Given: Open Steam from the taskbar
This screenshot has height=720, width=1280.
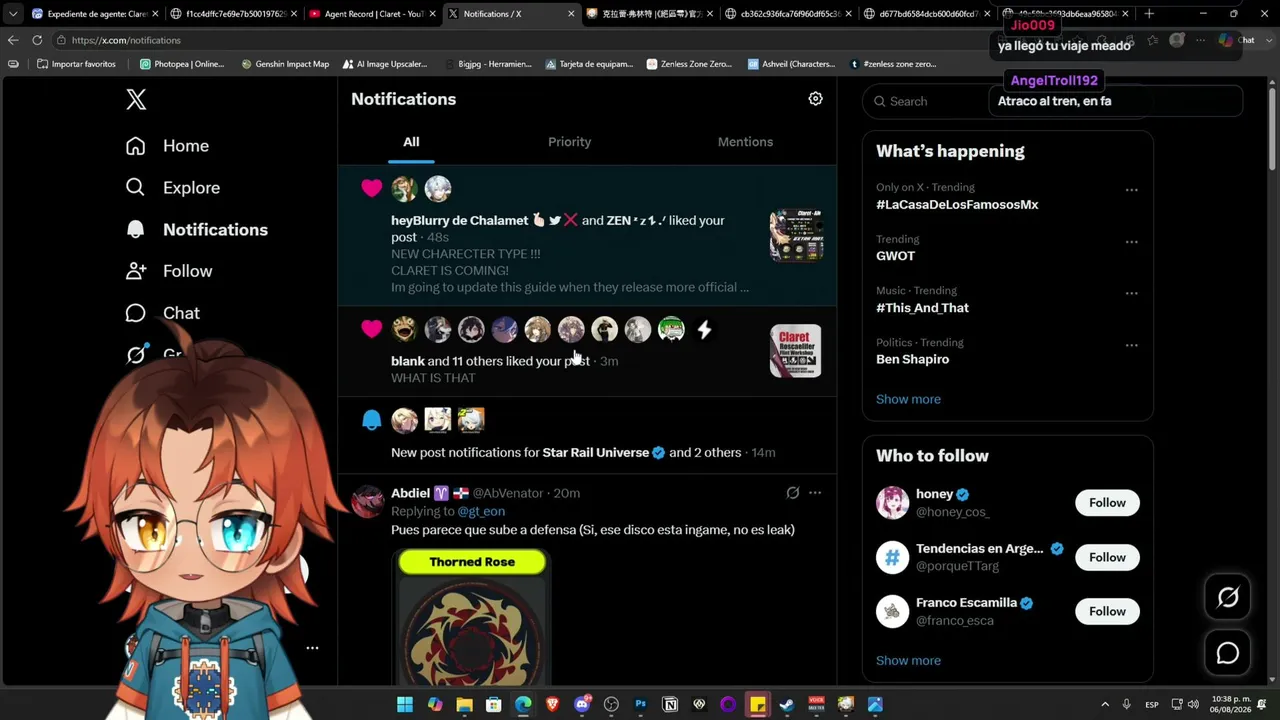Looking at the screenshot, I should [x=787, y=705].
